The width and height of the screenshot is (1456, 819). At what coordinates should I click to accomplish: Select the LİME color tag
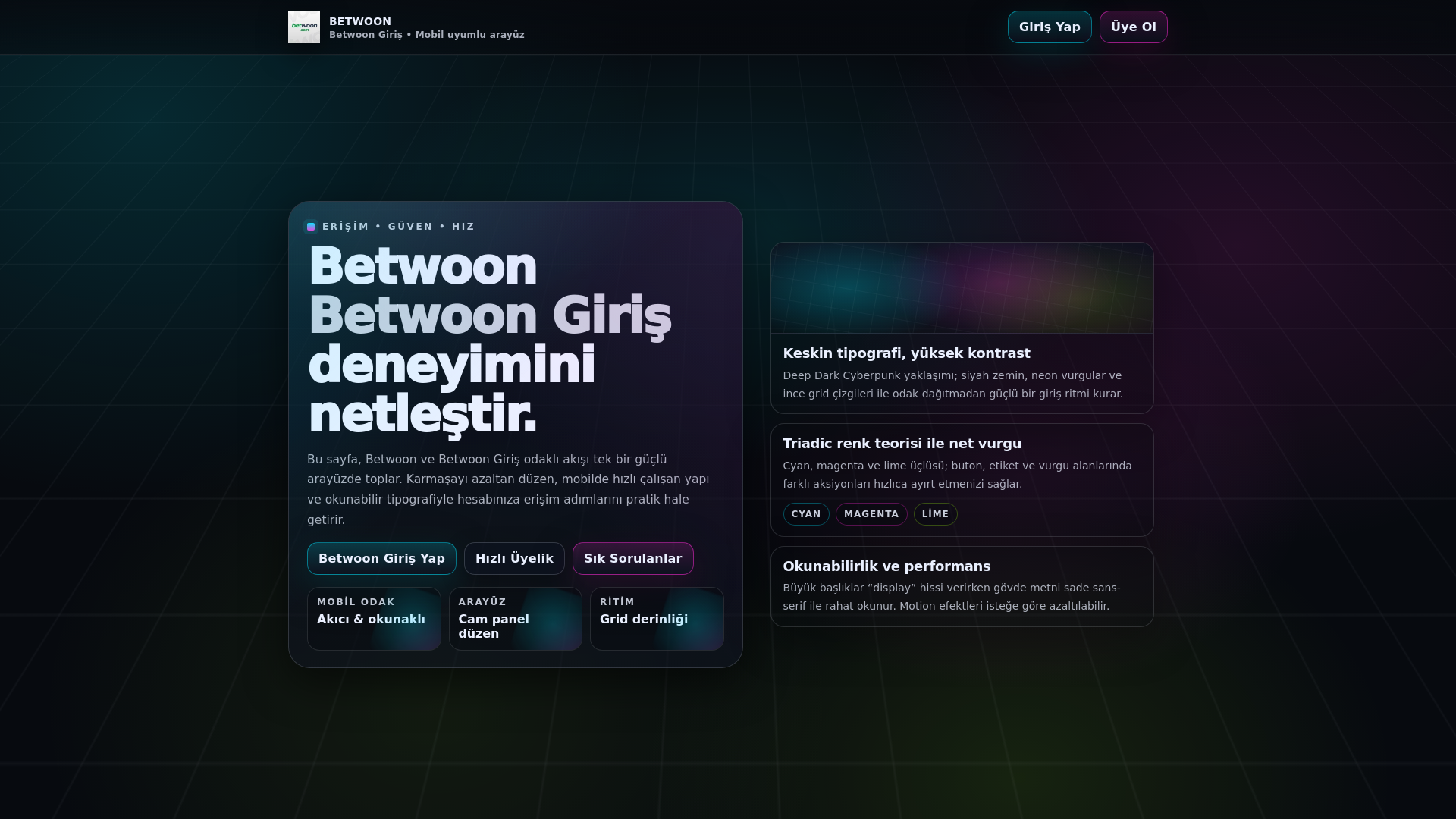[936, 514]
